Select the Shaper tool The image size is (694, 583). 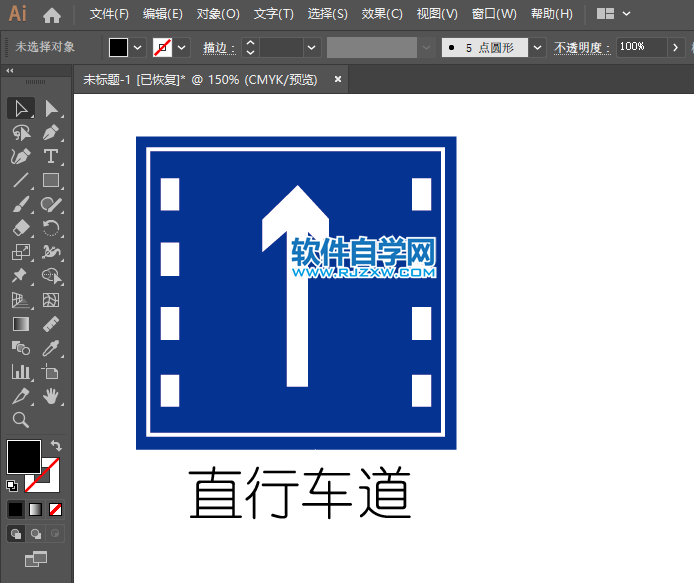[x=51, y=204]
